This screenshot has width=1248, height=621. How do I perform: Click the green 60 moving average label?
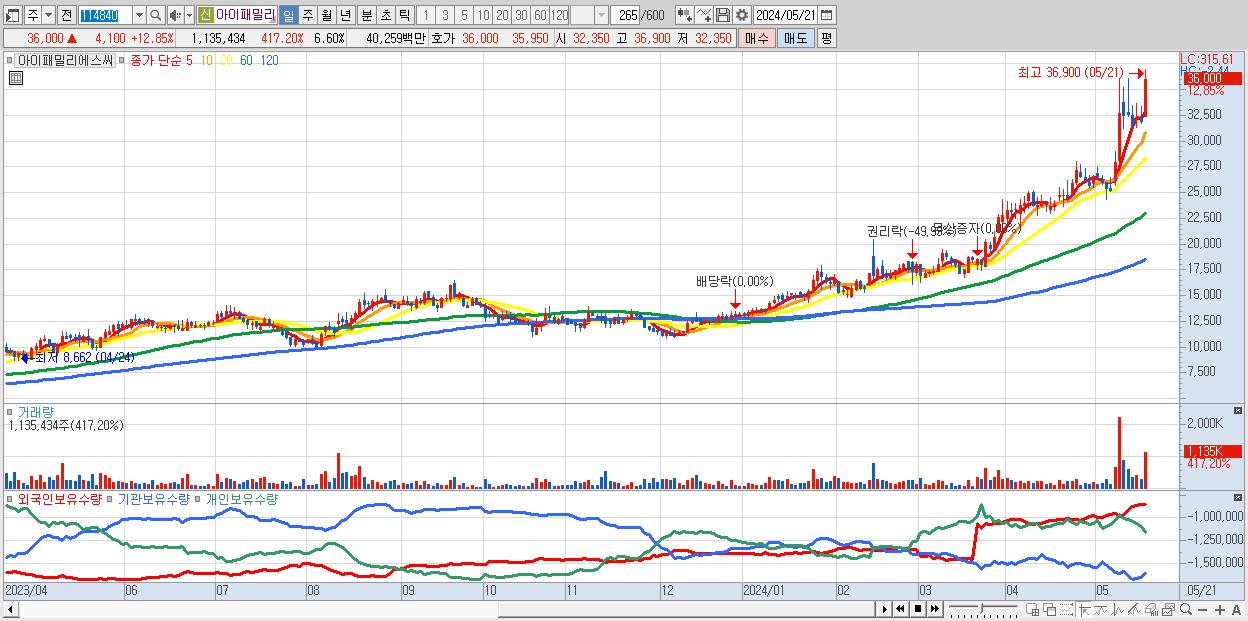point(246,61)
